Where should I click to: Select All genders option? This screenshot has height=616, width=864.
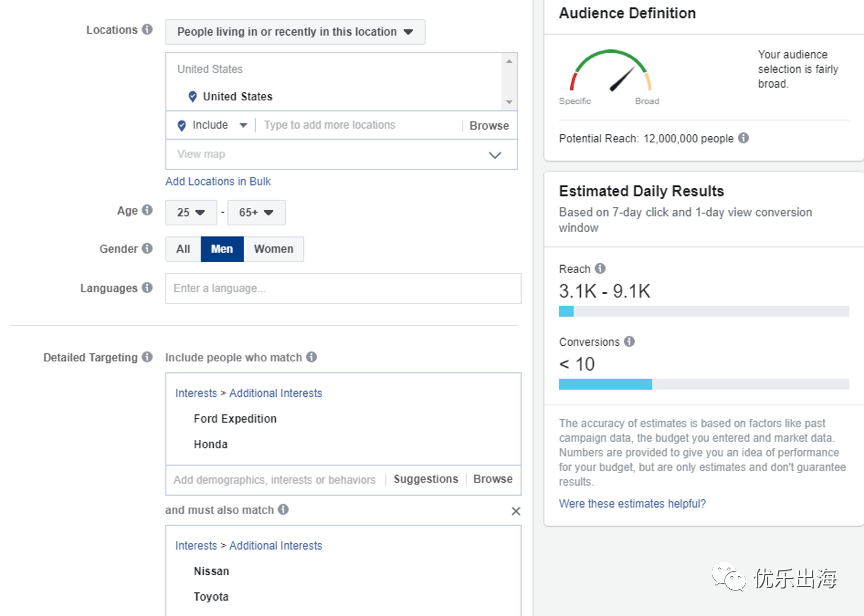(x=183, y=249)
